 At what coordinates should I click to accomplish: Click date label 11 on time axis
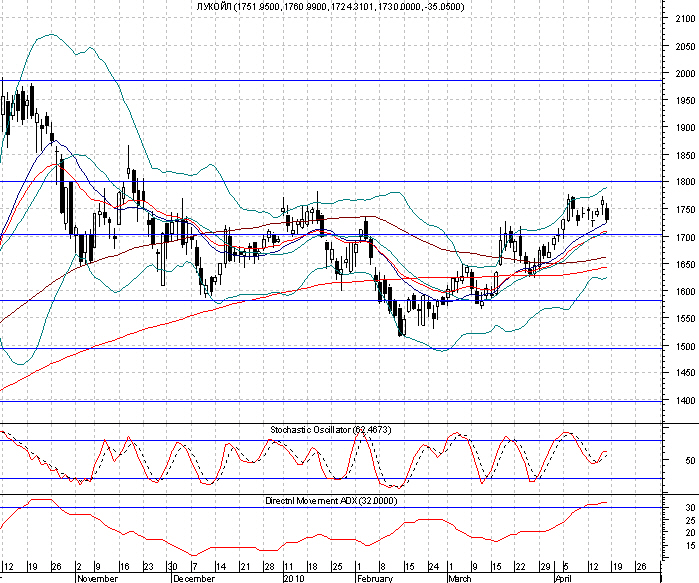289,567
